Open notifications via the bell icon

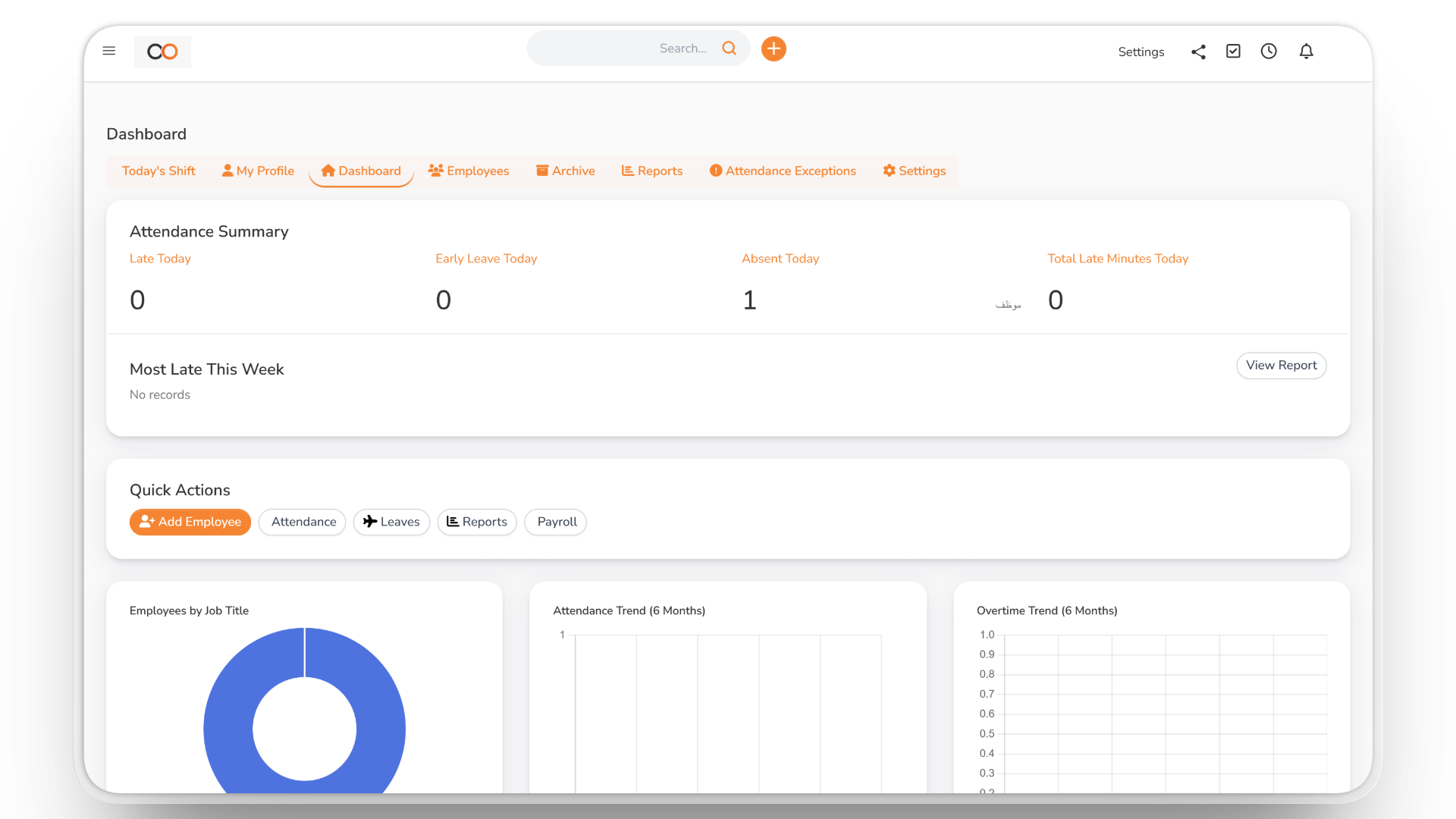click(1306, 51)
